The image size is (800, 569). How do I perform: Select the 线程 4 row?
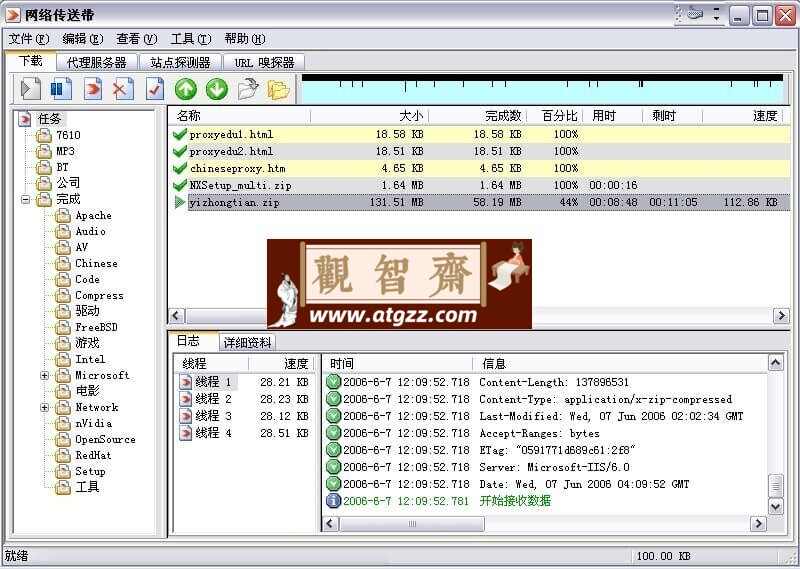coord(244,433)
